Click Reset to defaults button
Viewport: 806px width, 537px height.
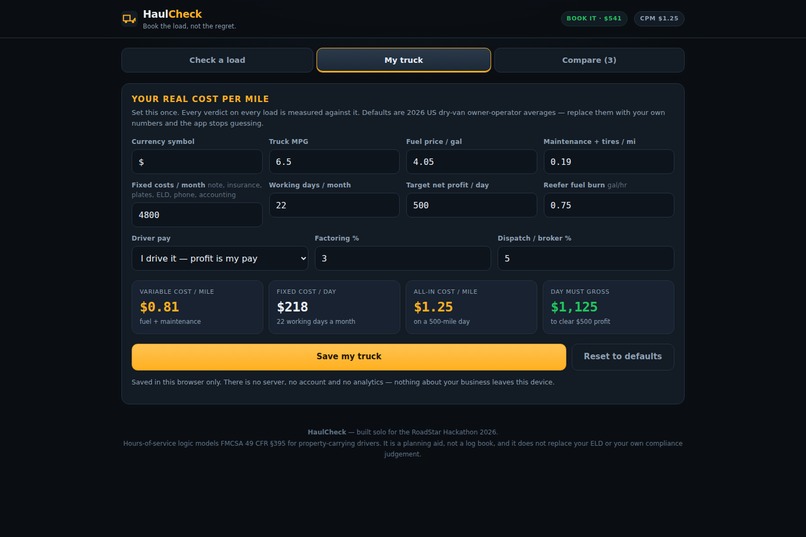tap(622, 357)
